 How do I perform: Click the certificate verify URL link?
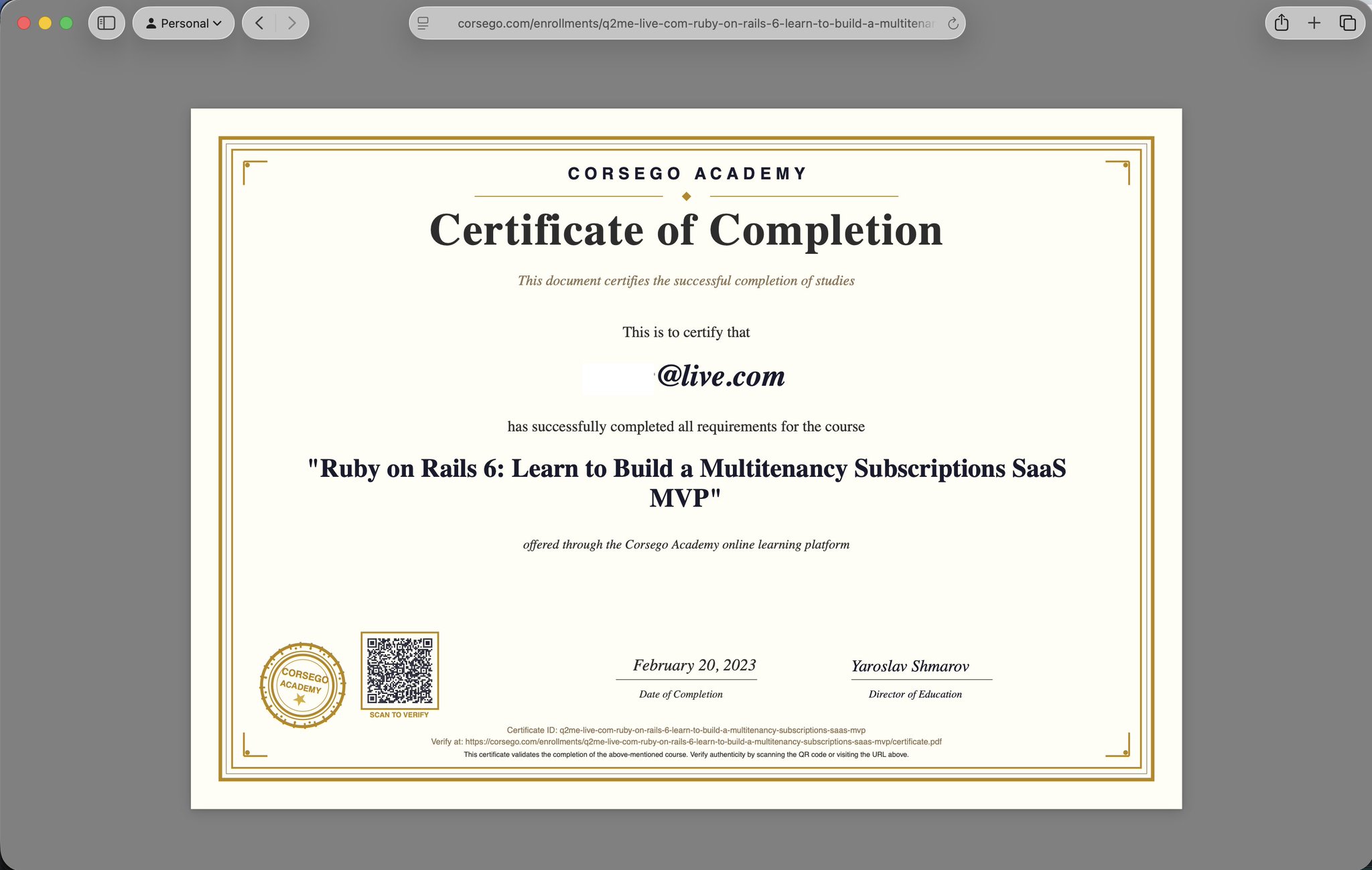(x=703, y=741)
